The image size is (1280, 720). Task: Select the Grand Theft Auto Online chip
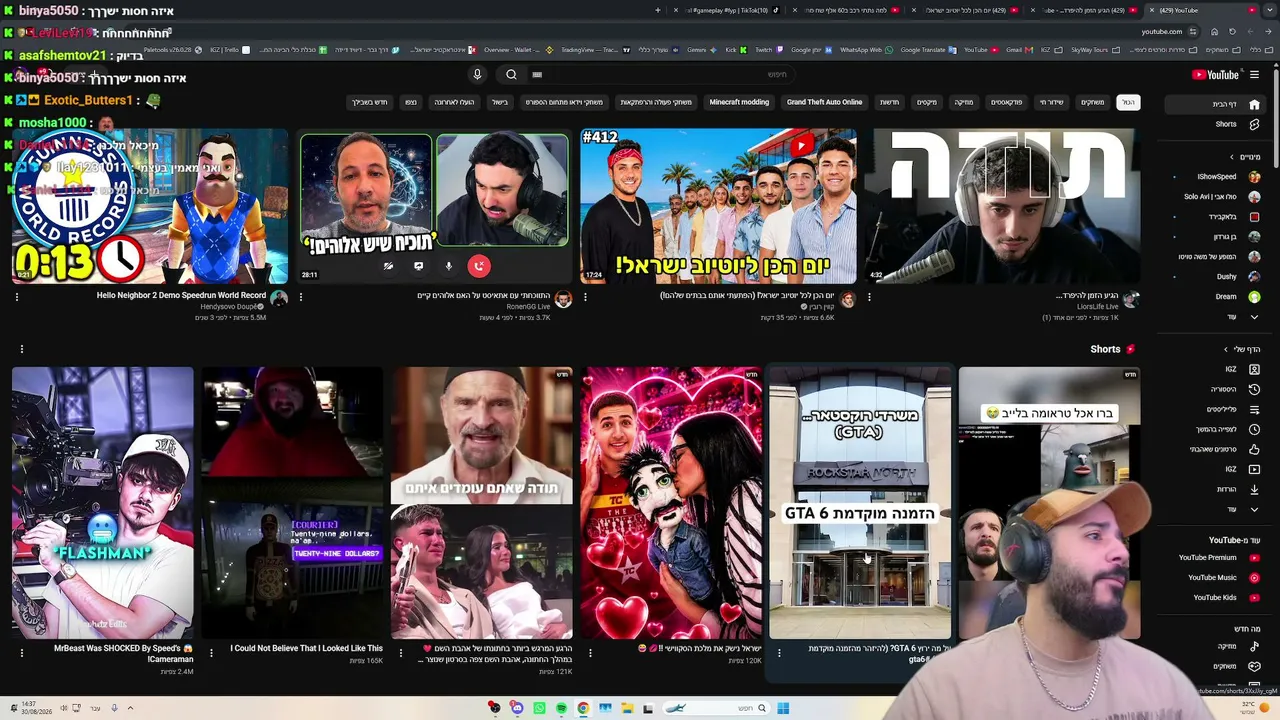[824, 102]
